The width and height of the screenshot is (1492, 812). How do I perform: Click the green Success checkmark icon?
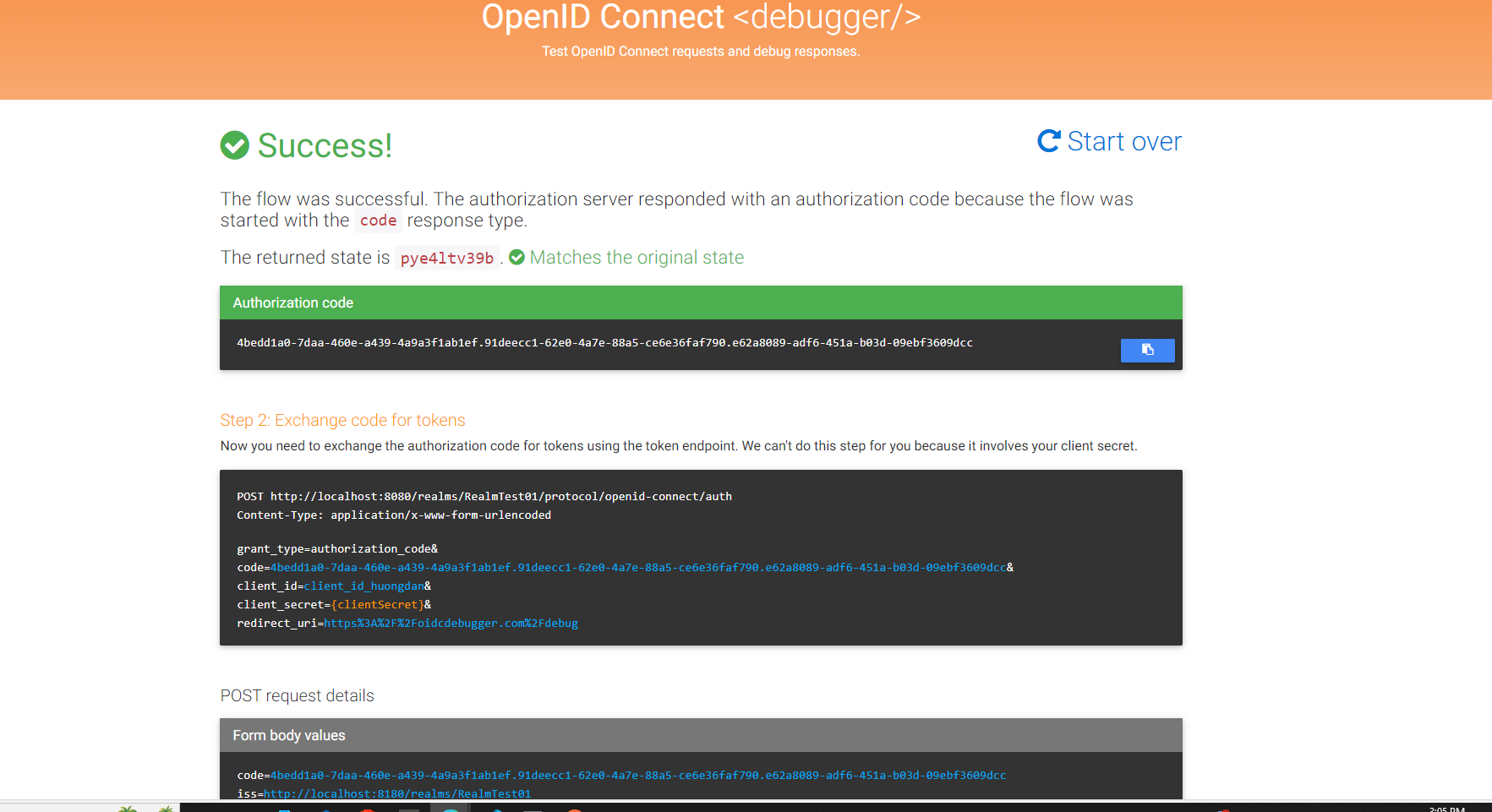tap(235, 145)
